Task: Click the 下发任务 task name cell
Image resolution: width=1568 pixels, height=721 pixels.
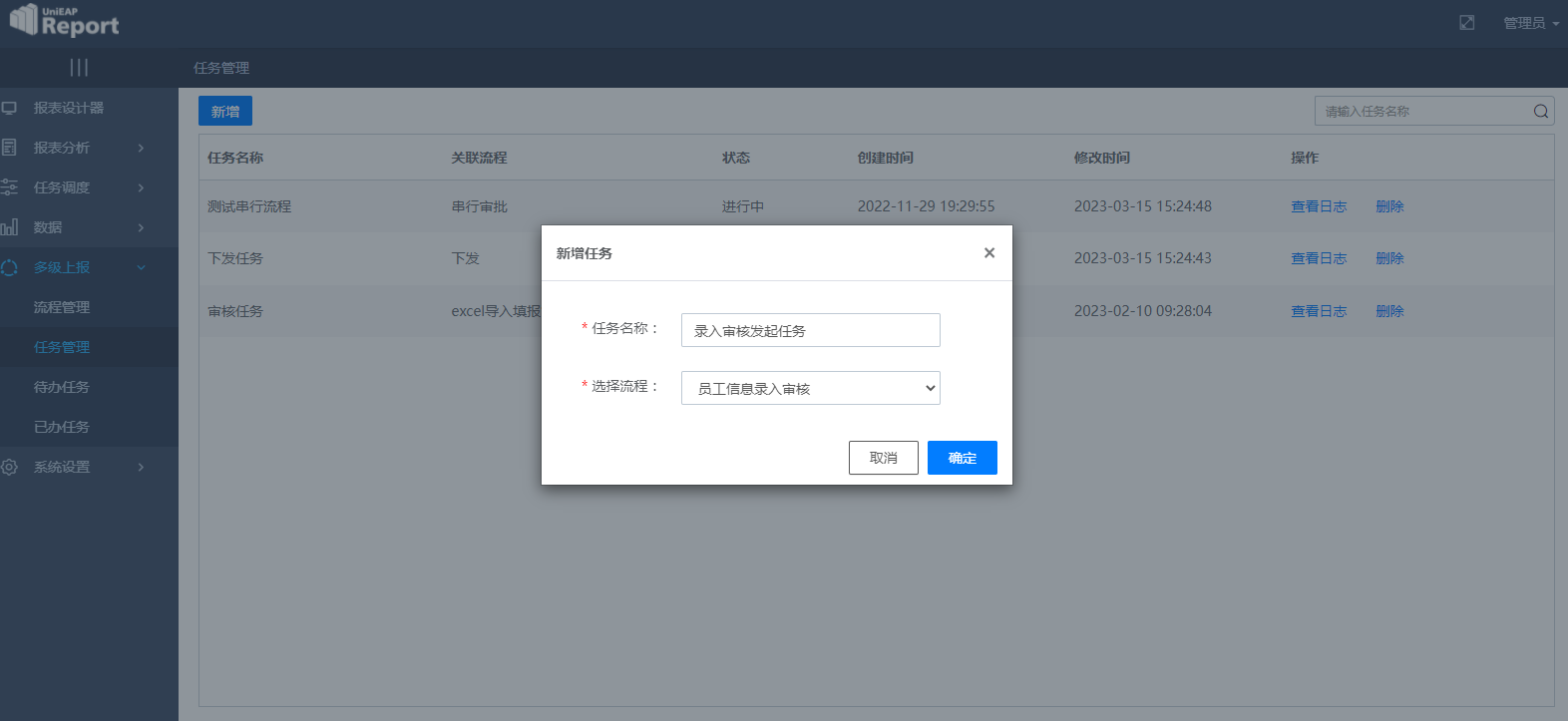Action: click(235, 258)
